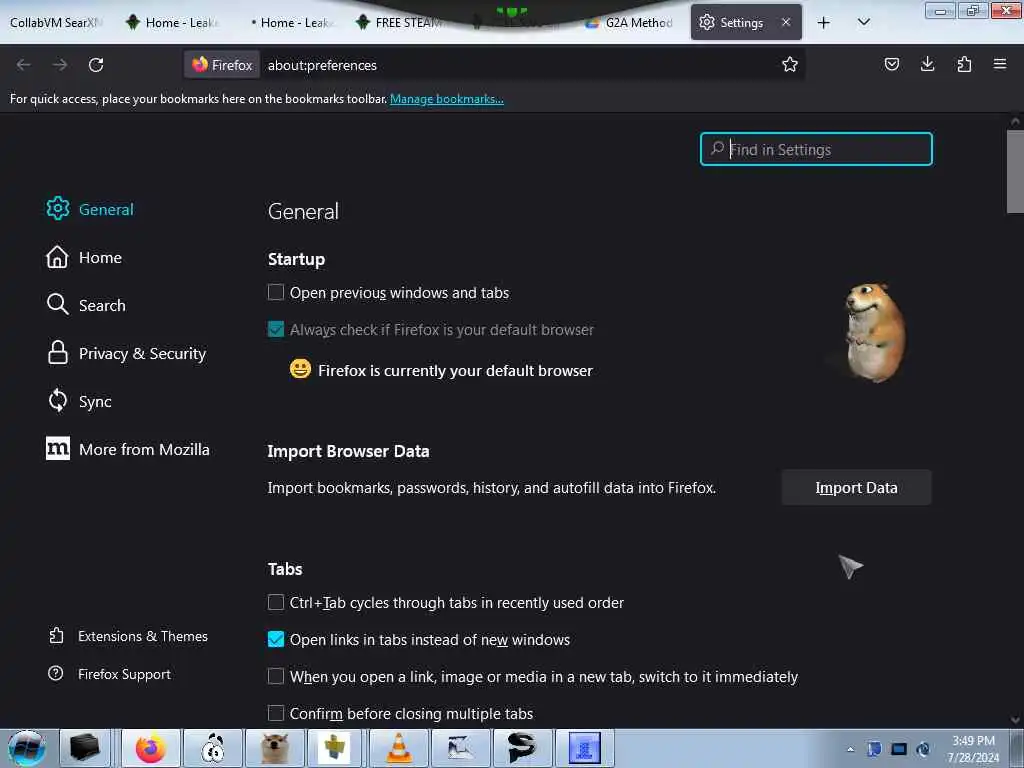Open the Extensions toolbar button

[x=964, y=64]
